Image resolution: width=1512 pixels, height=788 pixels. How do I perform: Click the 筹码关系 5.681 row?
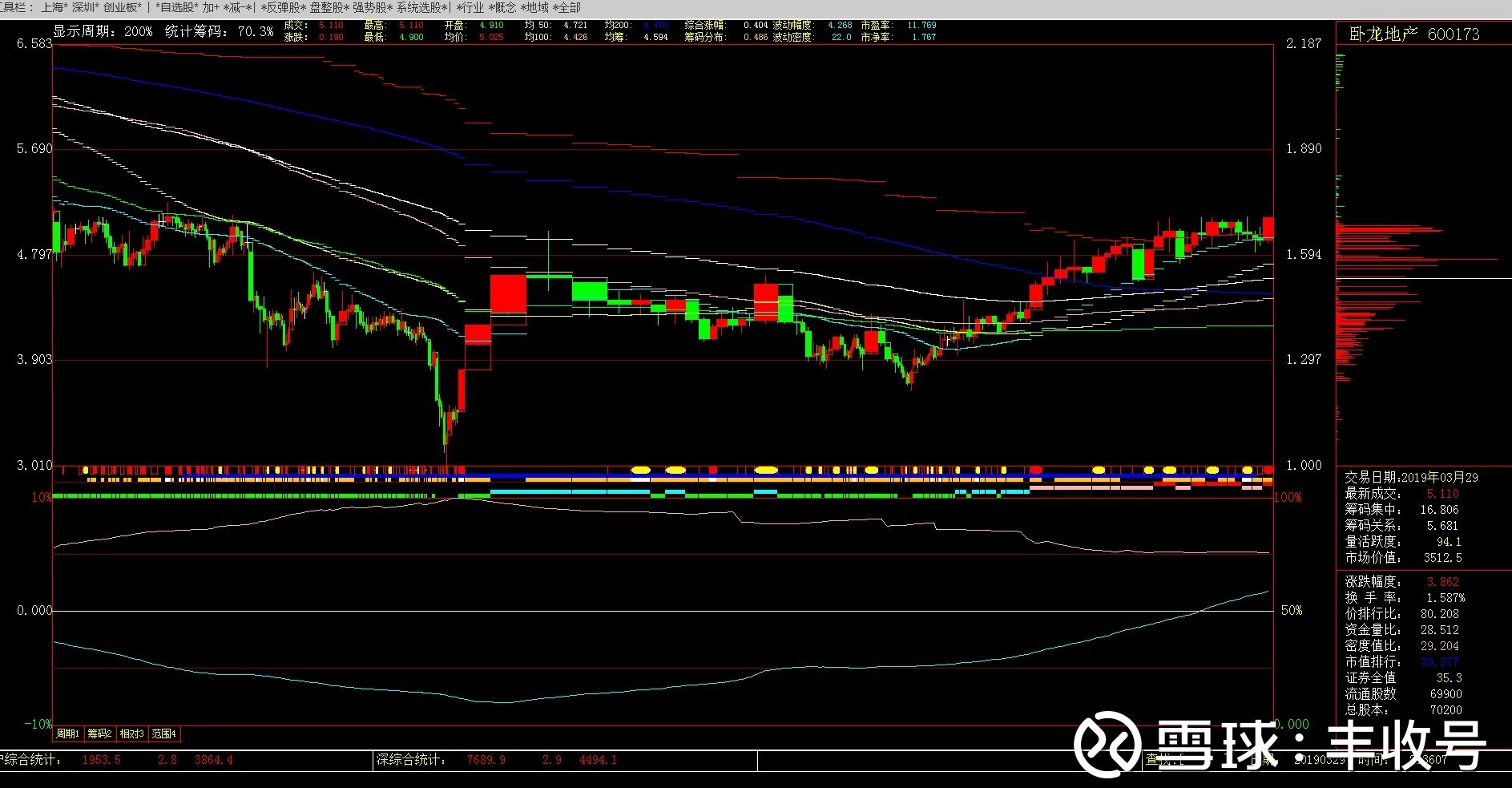click(1402, 525)
